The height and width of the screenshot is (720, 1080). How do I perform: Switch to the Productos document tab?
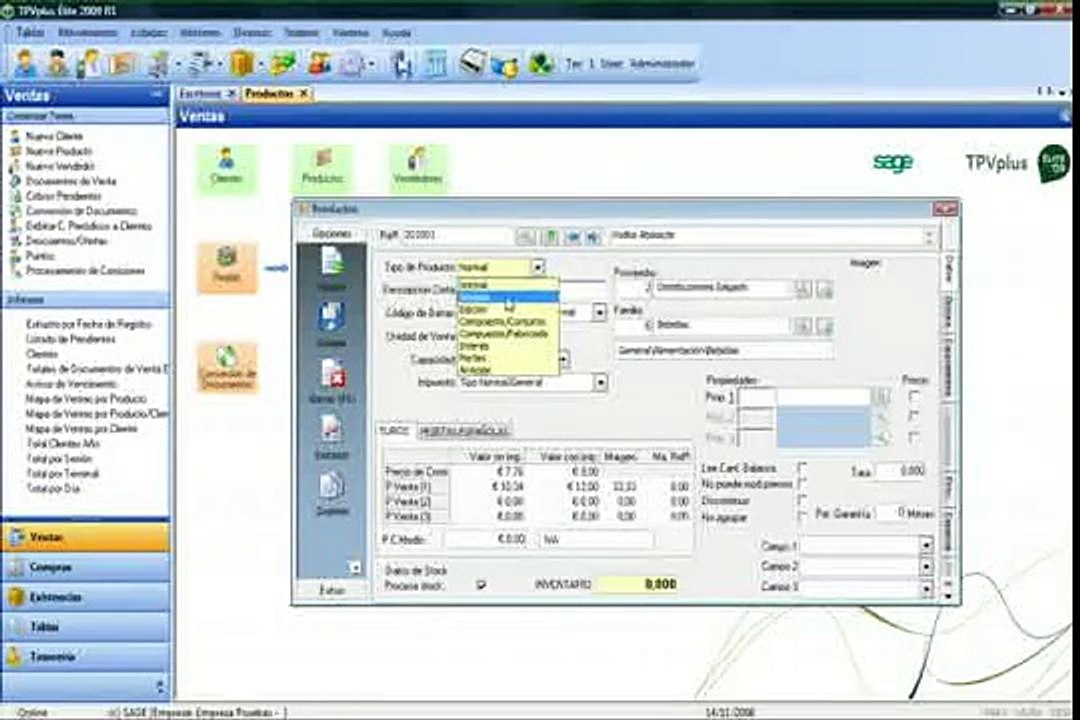pyautogui.click(x=276, y=94)
